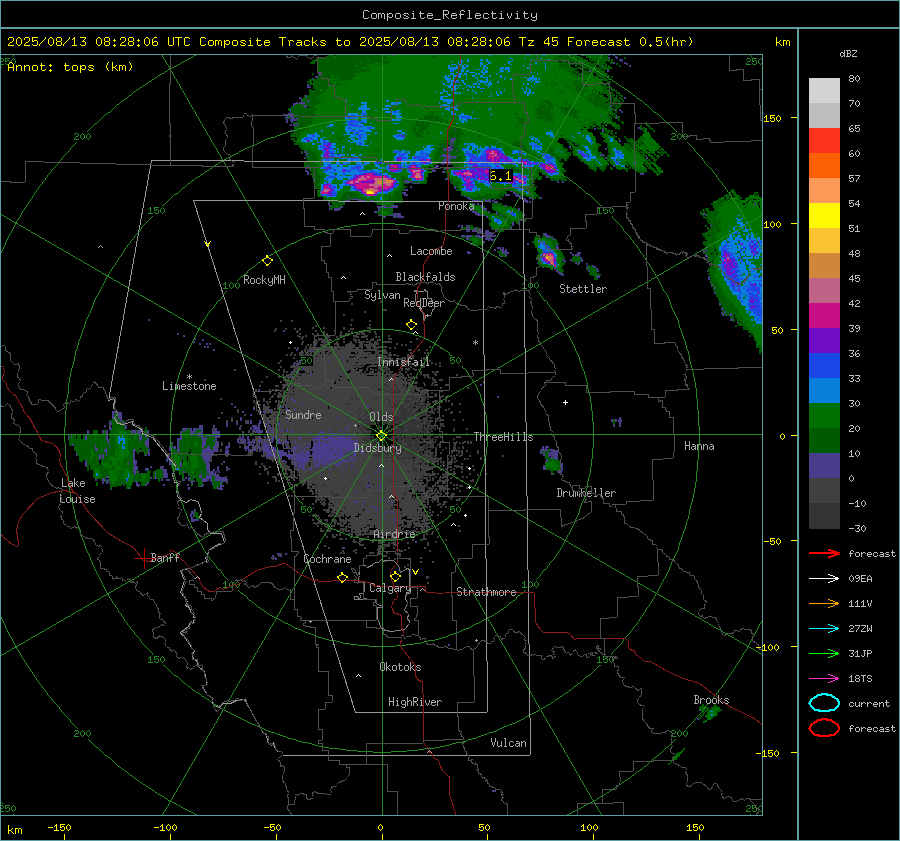Image resolution: width=900 pixels, height=841 pixels.
Task: Click the Brooks label
Action: pyautogui.click(x=711, y=700)
